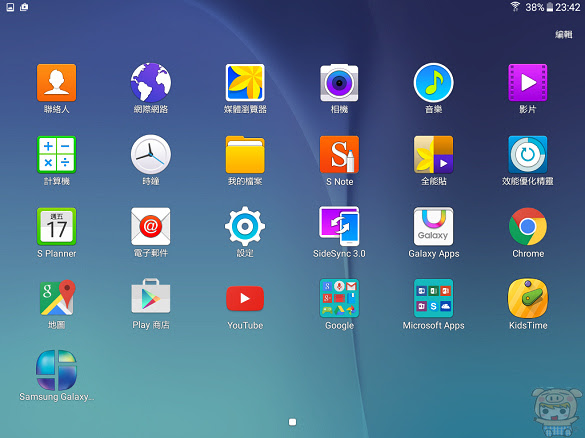
Task: Launch the 音樂 music player
Action: coord(434,82)
